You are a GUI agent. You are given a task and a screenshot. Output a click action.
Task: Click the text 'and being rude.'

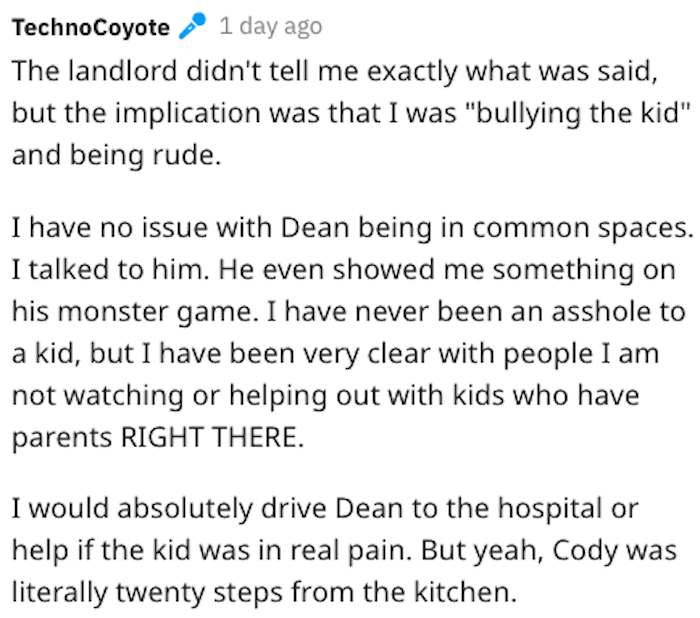[x=117, y=155]
